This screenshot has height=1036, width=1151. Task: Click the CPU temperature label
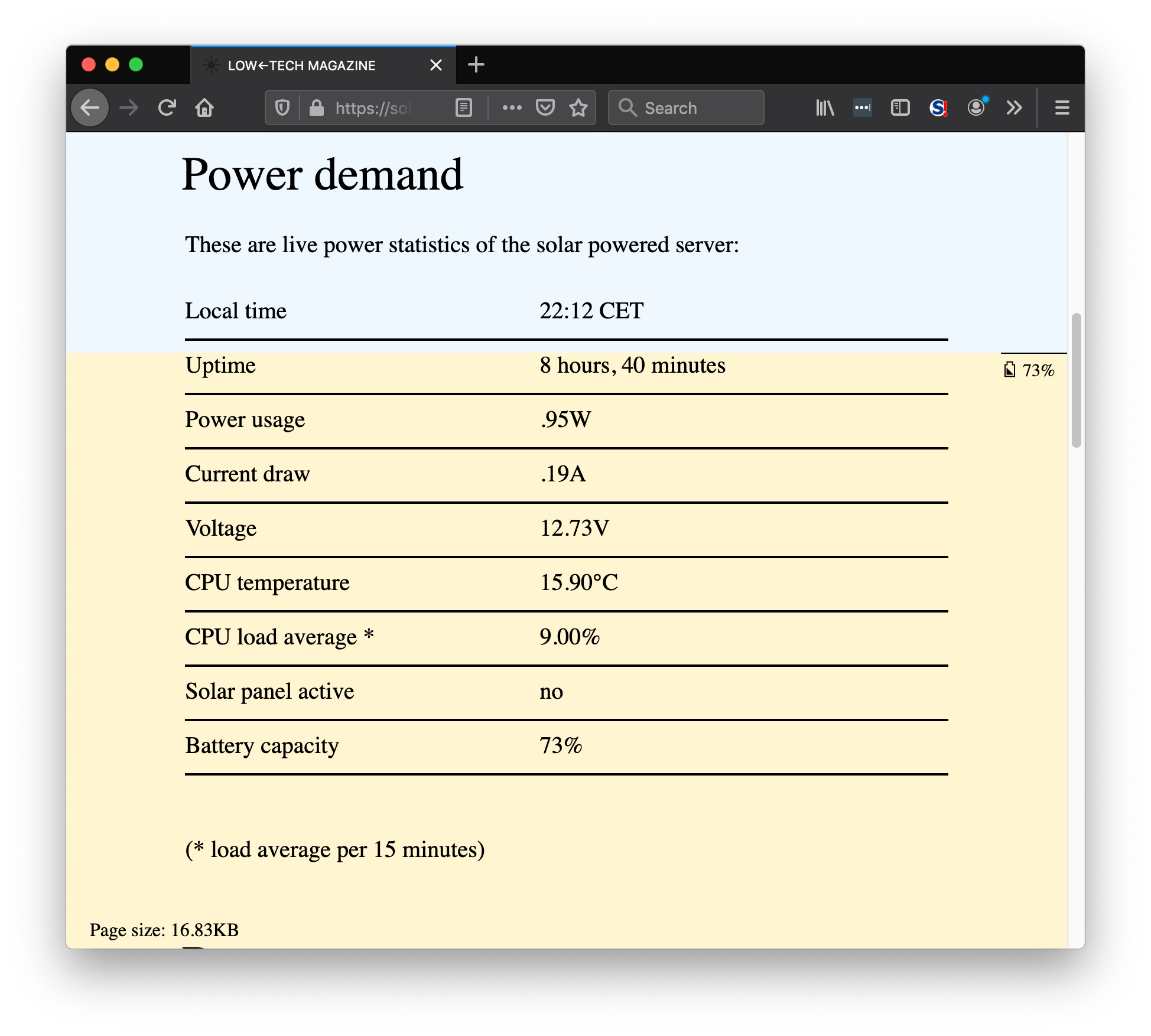click(x=267, y=582)
